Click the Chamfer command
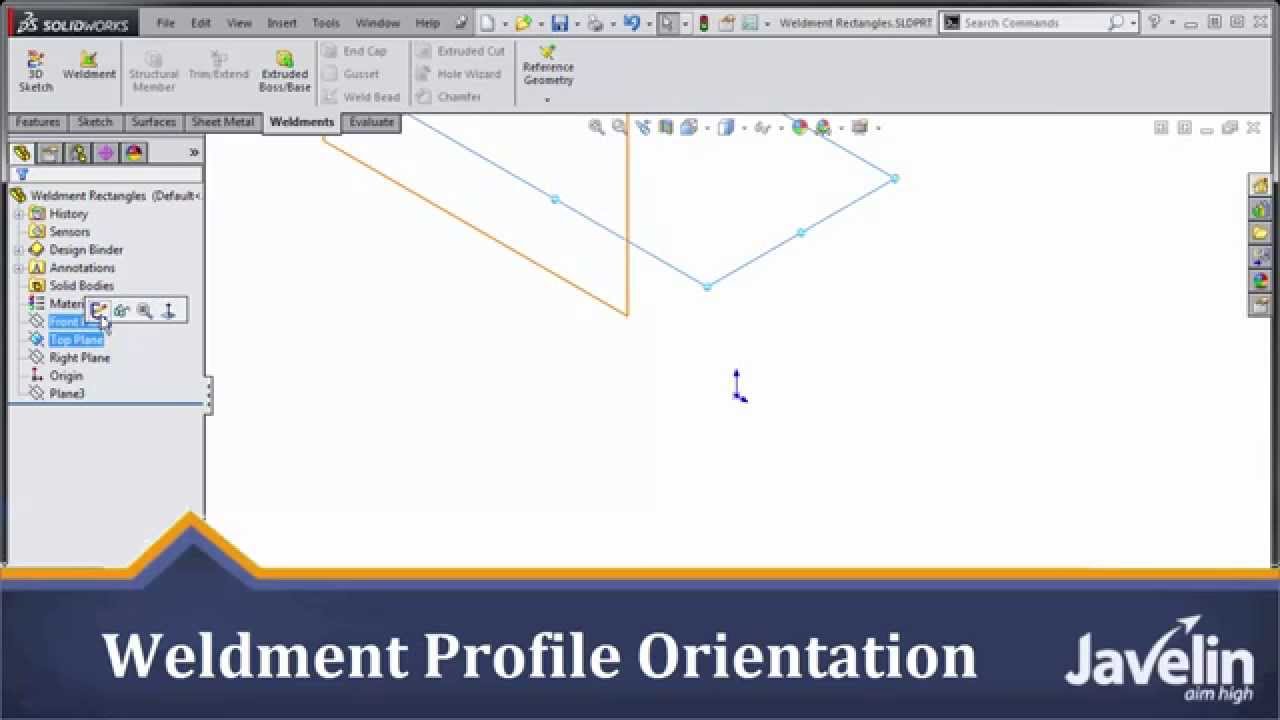Viewport: 1280px width, 720px height. tap(449, 97)
